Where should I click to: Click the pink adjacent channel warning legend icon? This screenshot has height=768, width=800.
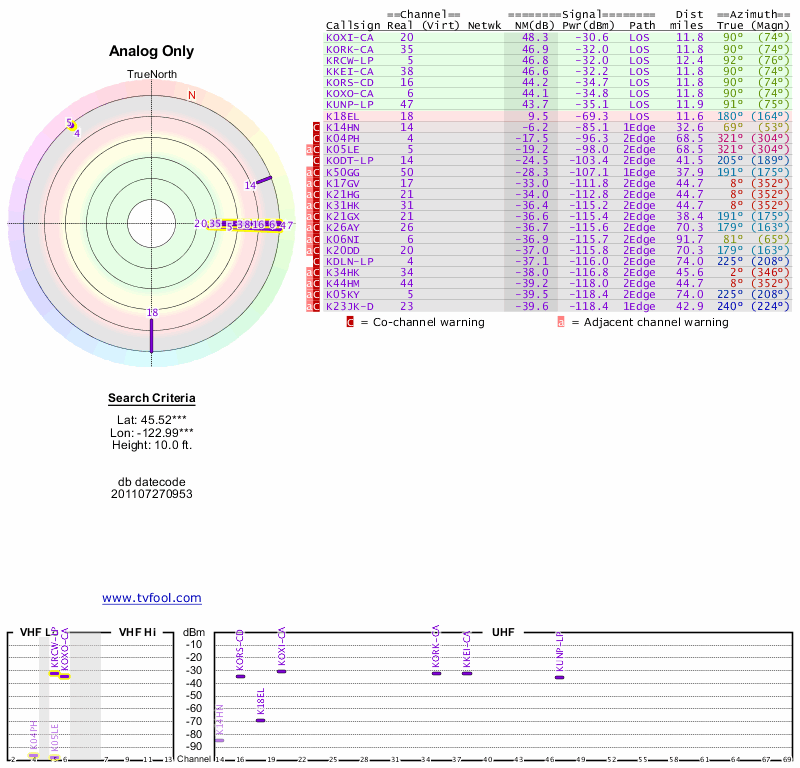(561, 322)
